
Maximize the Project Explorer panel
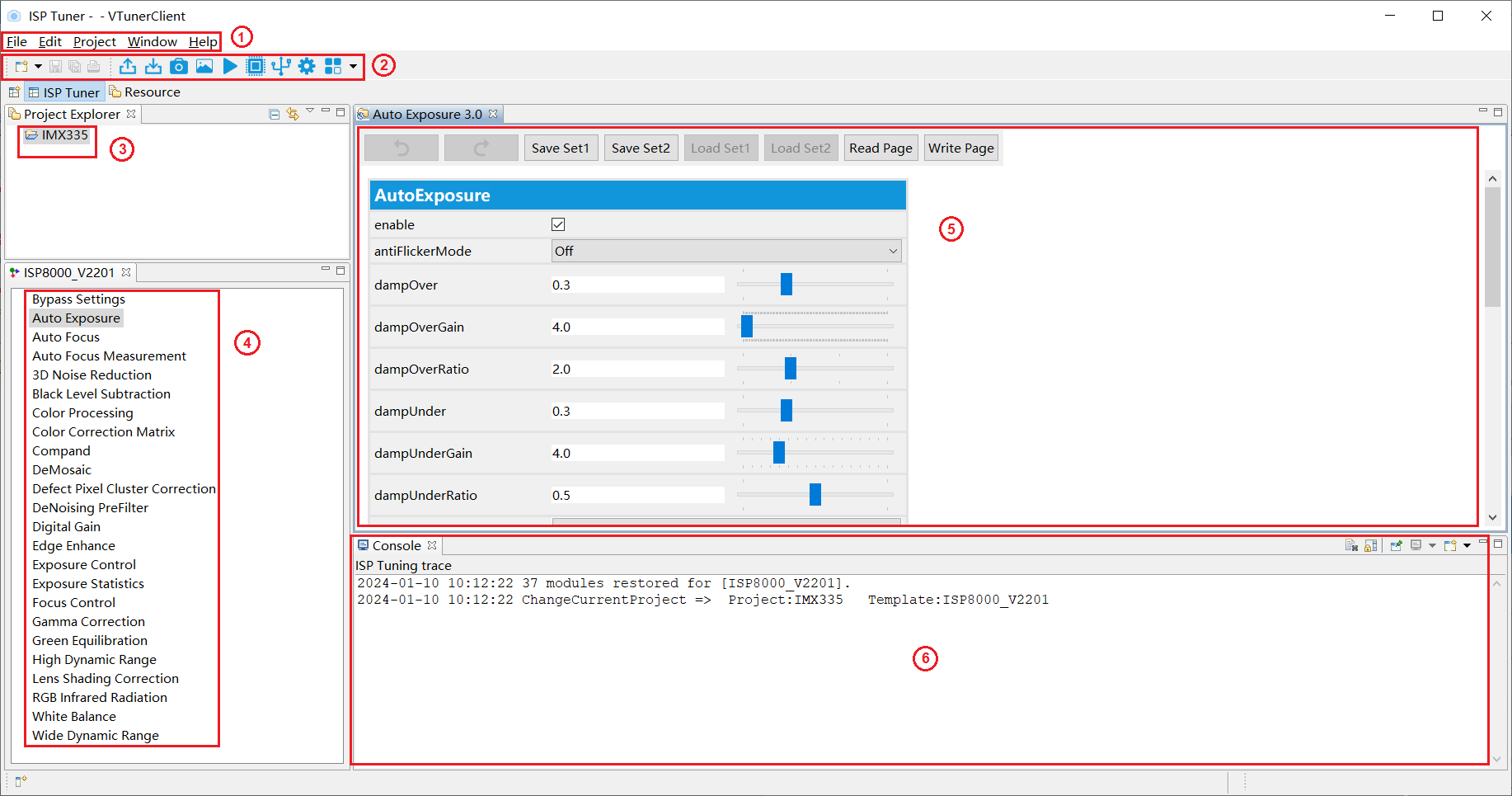(340, 112)
